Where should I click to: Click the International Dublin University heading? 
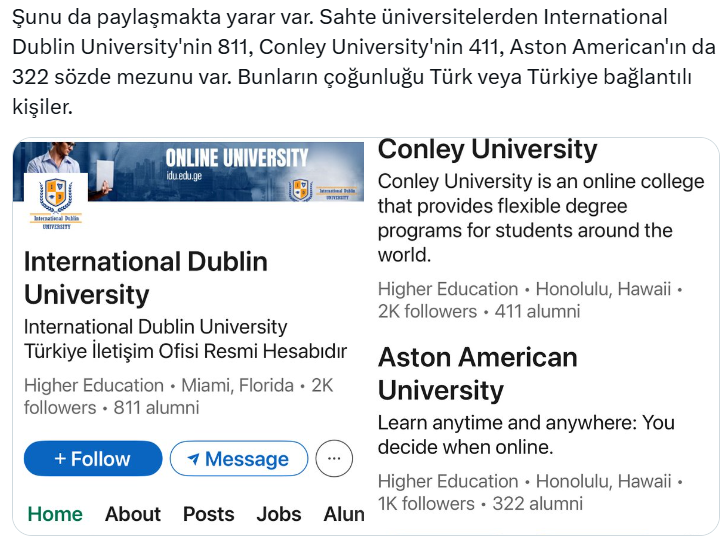coord(146,278)
